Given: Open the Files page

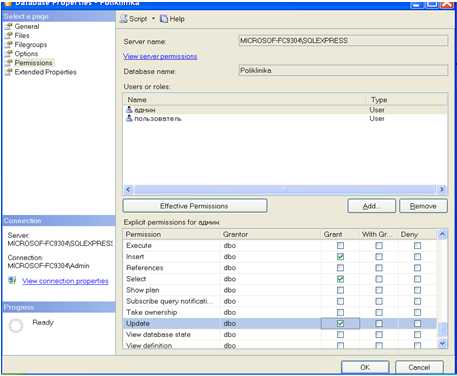Looking at the screenshot, I should coord(22,35).
